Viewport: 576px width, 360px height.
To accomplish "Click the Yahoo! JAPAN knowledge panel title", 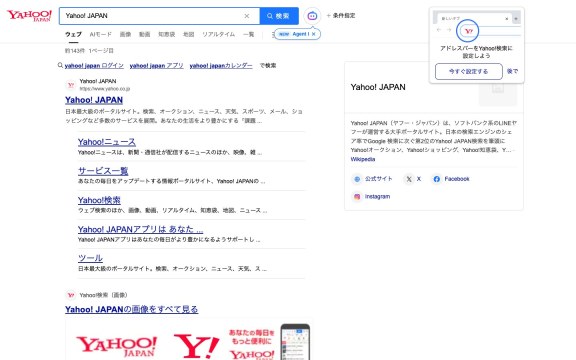I will point(378,87).
